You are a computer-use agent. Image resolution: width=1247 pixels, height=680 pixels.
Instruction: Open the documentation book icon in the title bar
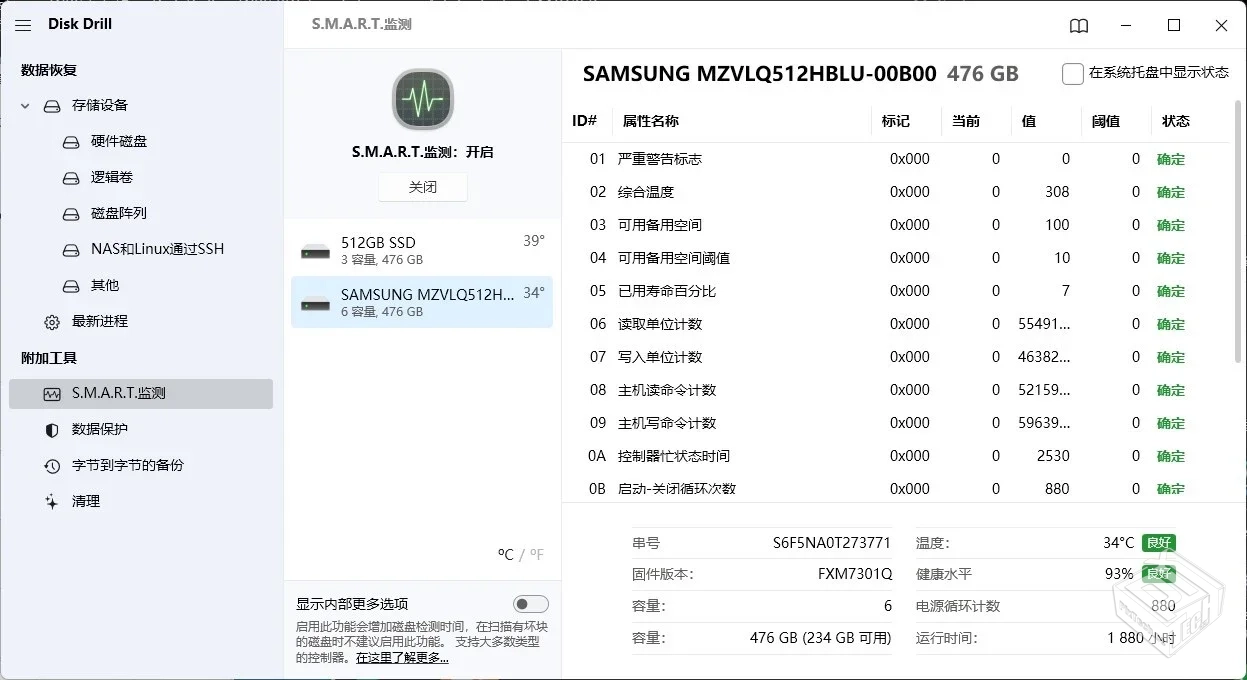coord(1079,25)
